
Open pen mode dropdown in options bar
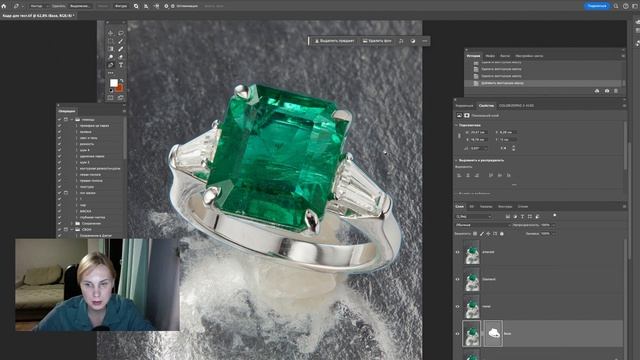39,6
